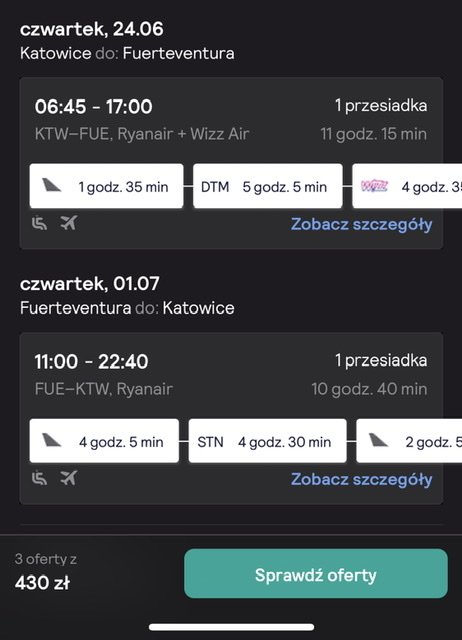Click airplane icon under return flight
This screenshot has width=462, height=640.
(69, 478)
